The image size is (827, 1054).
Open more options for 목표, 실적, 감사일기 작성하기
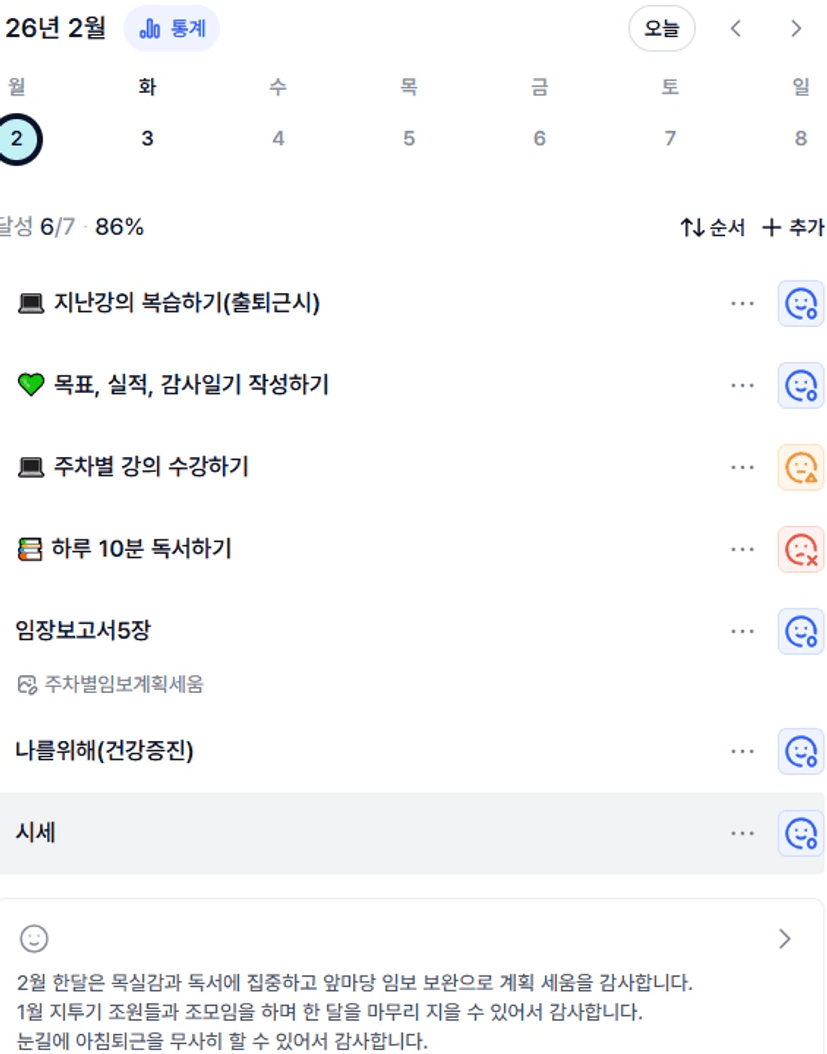[x=742, y=385]
